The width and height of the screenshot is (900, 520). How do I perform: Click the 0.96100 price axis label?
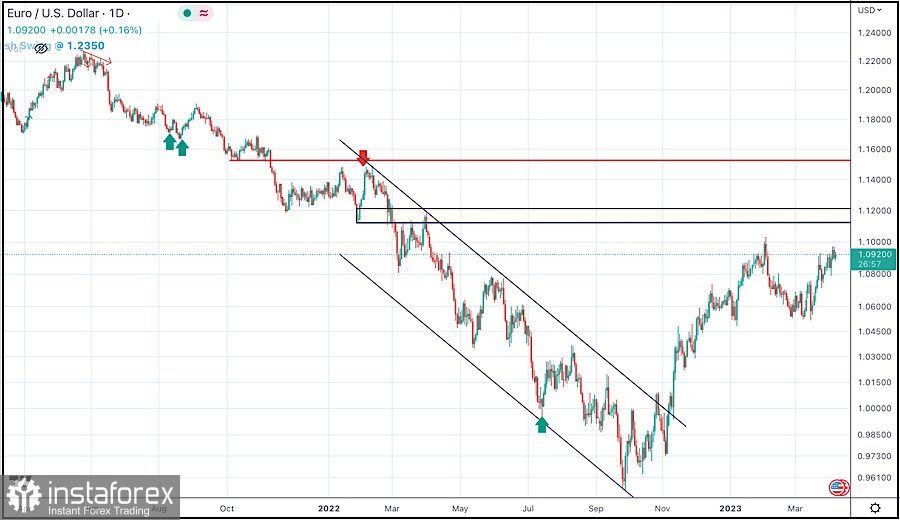pos(874,478)
